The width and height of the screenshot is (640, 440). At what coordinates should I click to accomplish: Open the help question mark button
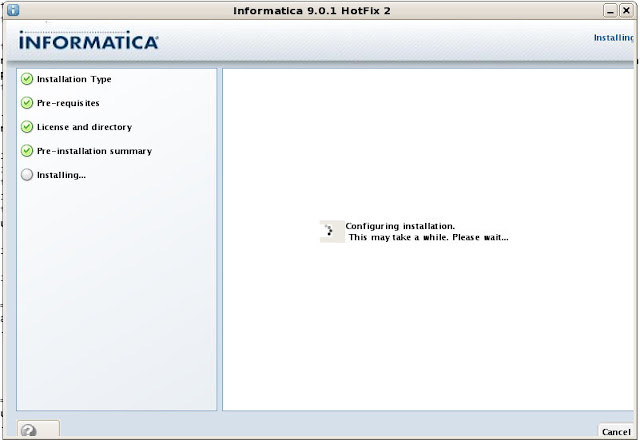click(38, 430)
